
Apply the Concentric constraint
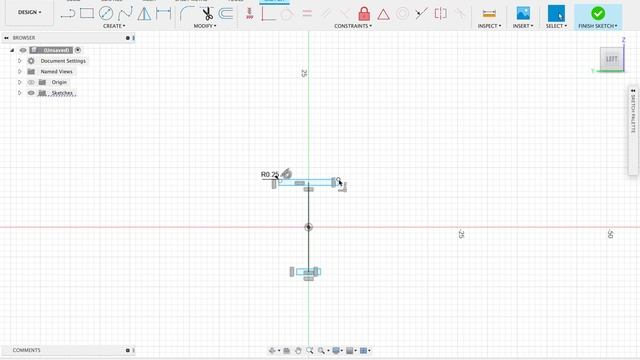click(x=402, y=14)
